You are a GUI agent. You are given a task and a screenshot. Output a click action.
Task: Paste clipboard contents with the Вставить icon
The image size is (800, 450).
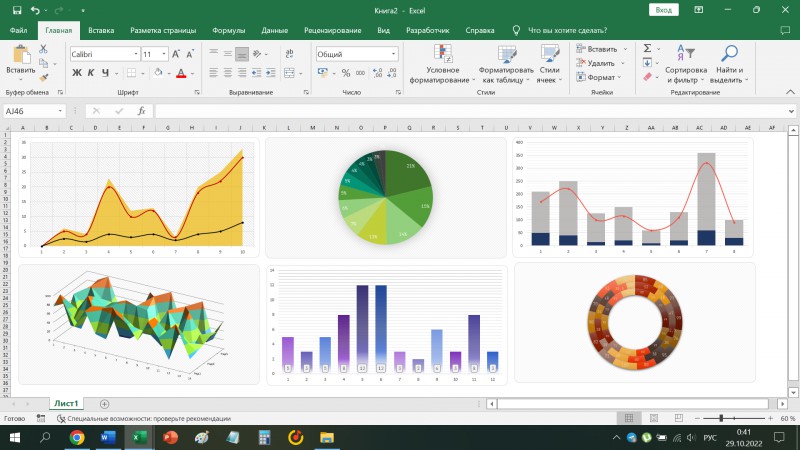21,55
